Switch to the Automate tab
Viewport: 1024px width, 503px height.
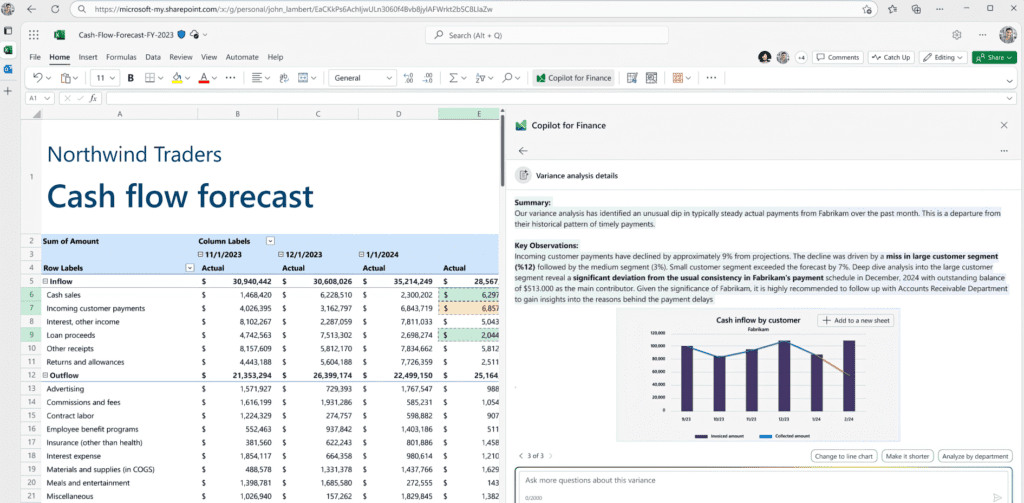tap(242, 57)
